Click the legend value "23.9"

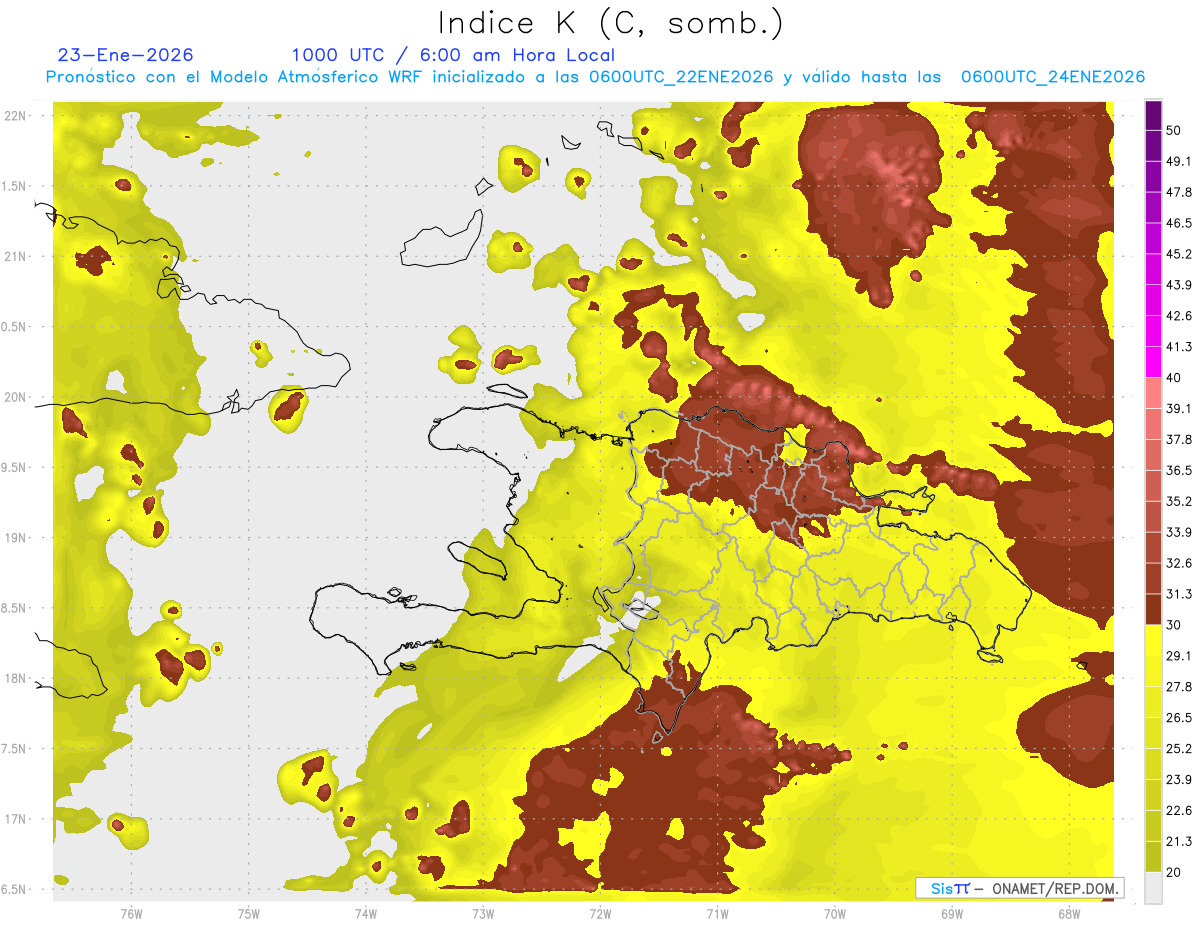(1179, 780)
